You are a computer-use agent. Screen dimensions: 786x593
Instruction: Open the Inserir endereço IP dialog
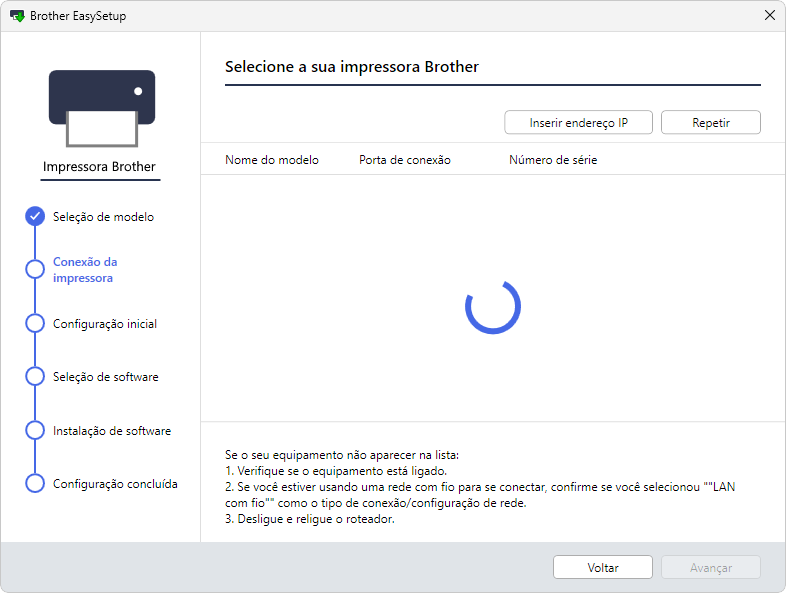[578, 122]
